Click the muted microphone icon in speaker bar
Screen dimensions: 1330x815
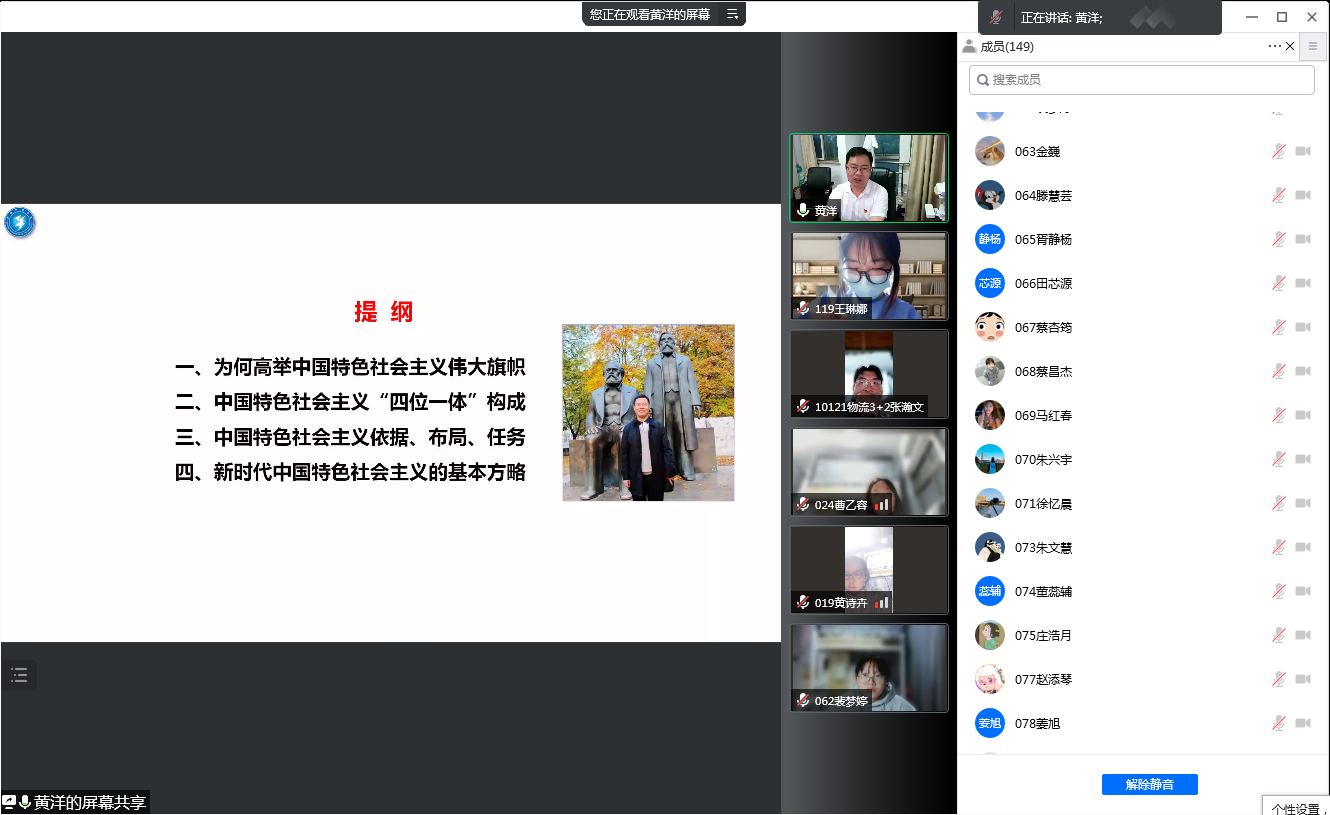tap(995, 18)
